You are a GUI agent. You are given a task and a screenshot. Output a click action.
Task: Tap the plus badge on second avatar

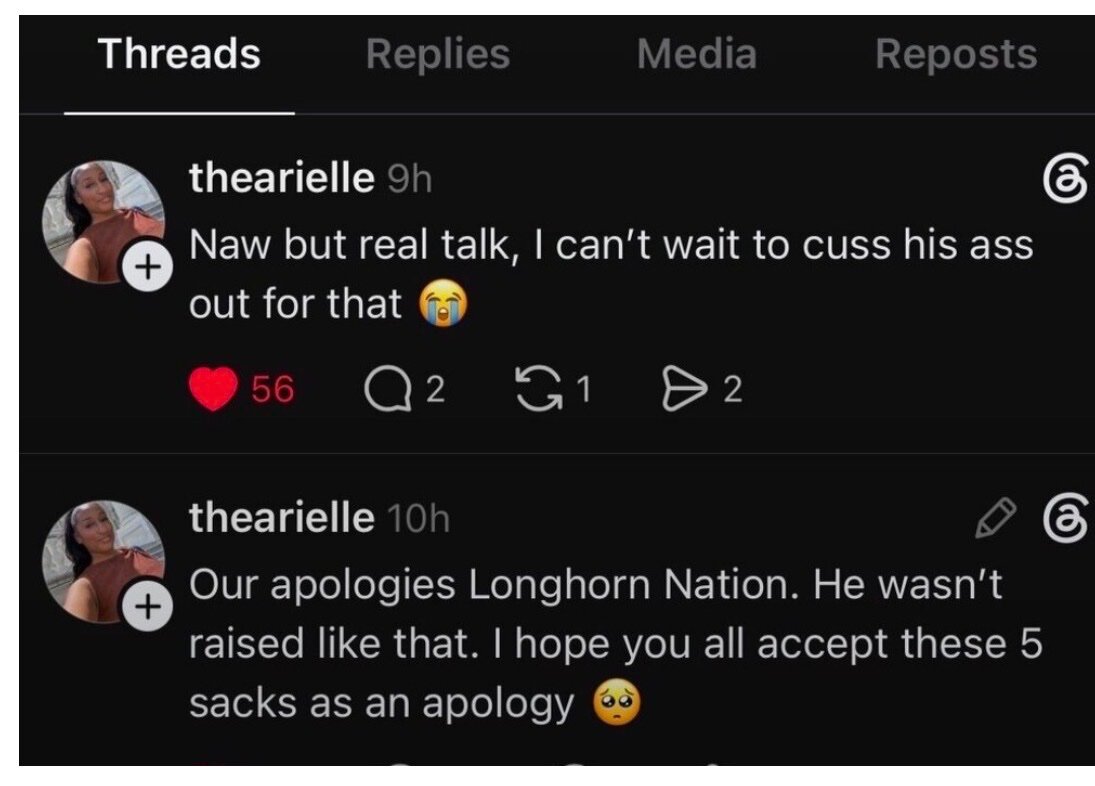tap(147, 607)
